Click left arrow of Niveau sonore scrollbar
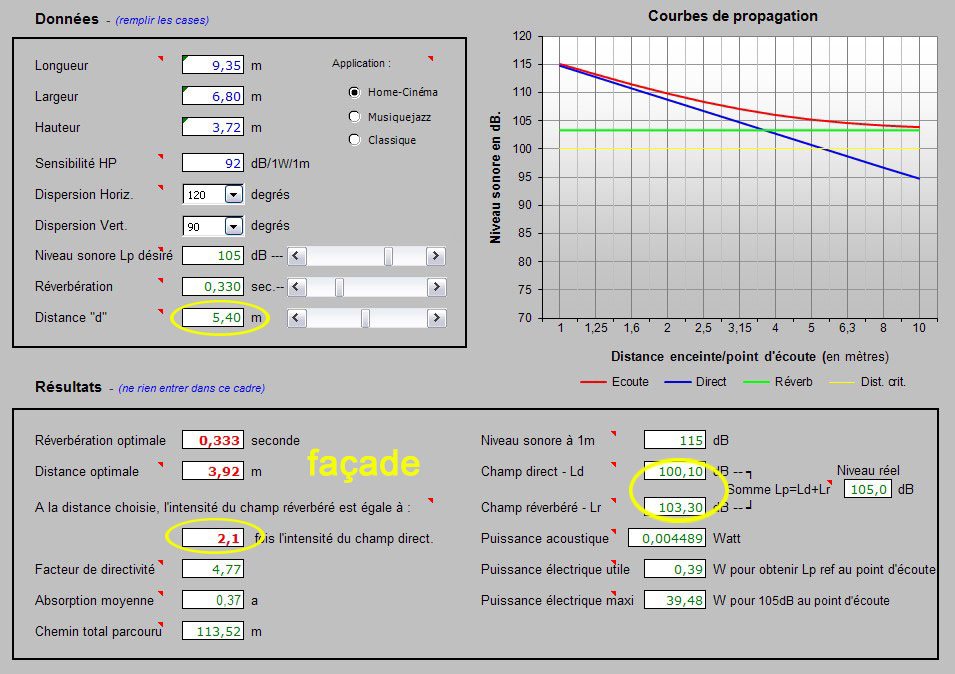 (297, 257)
